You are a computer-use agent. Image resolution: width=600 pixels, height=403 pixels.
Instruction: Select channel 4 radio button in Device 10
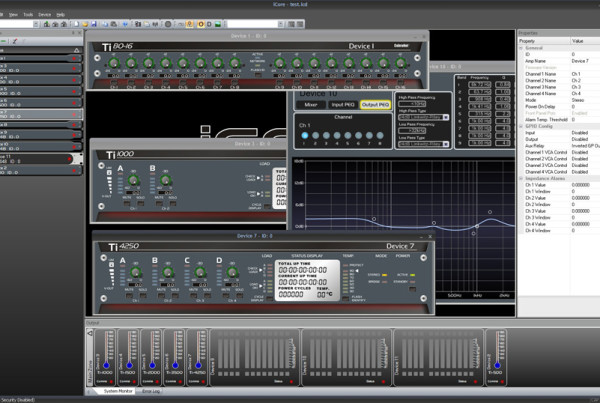(x=337, y=135)
